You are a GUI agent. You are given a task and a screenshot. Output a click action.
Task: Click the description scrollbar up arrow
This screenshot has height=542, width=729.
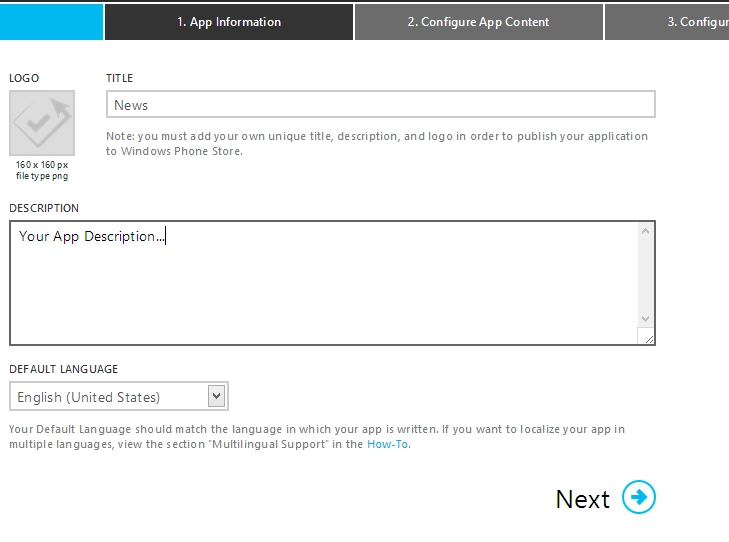pos(645,231)
